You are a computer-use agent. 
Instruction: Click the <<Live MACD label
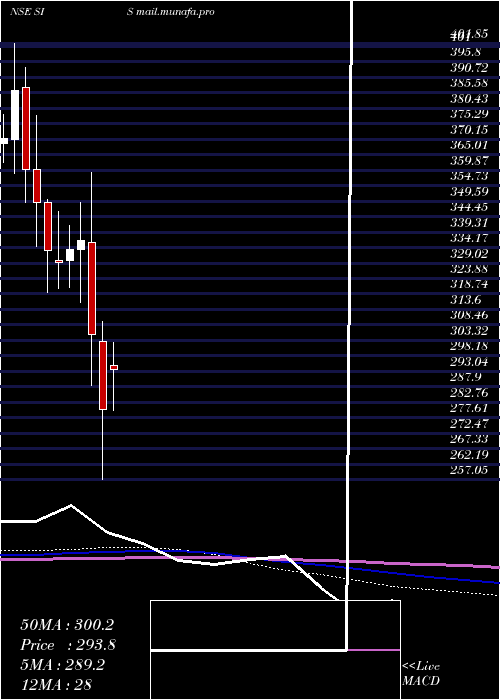421,674
